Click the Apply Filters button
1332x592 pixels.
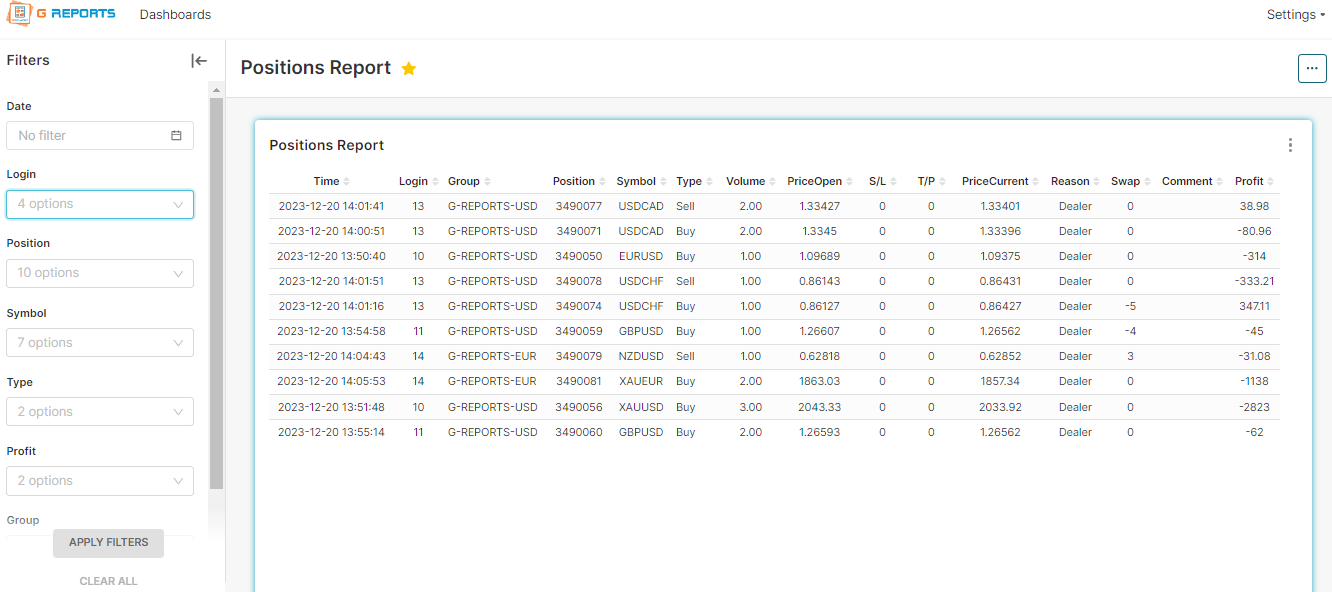(108, 543)
